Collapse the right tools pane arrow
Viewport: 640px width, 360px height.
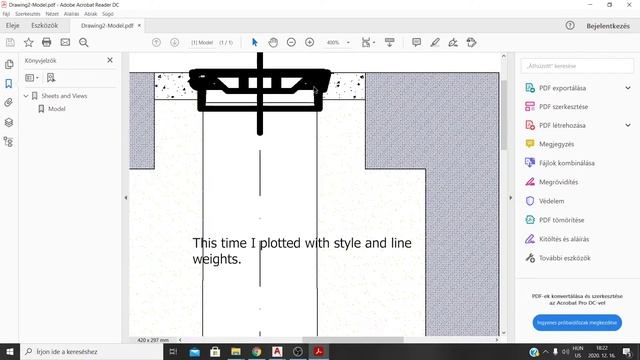[511, 198]
